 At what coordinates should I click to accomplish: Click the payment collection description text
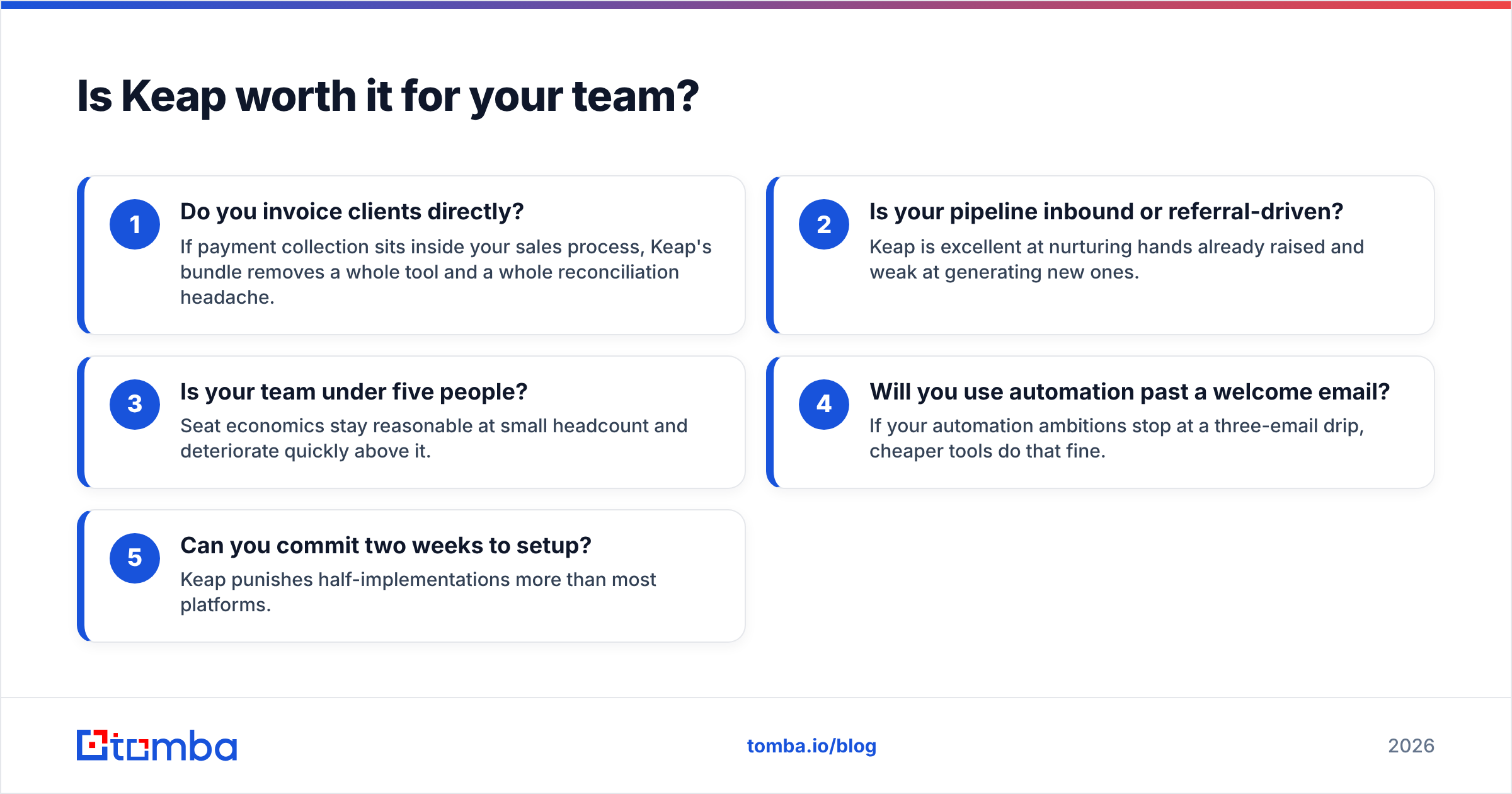[446, 272]
